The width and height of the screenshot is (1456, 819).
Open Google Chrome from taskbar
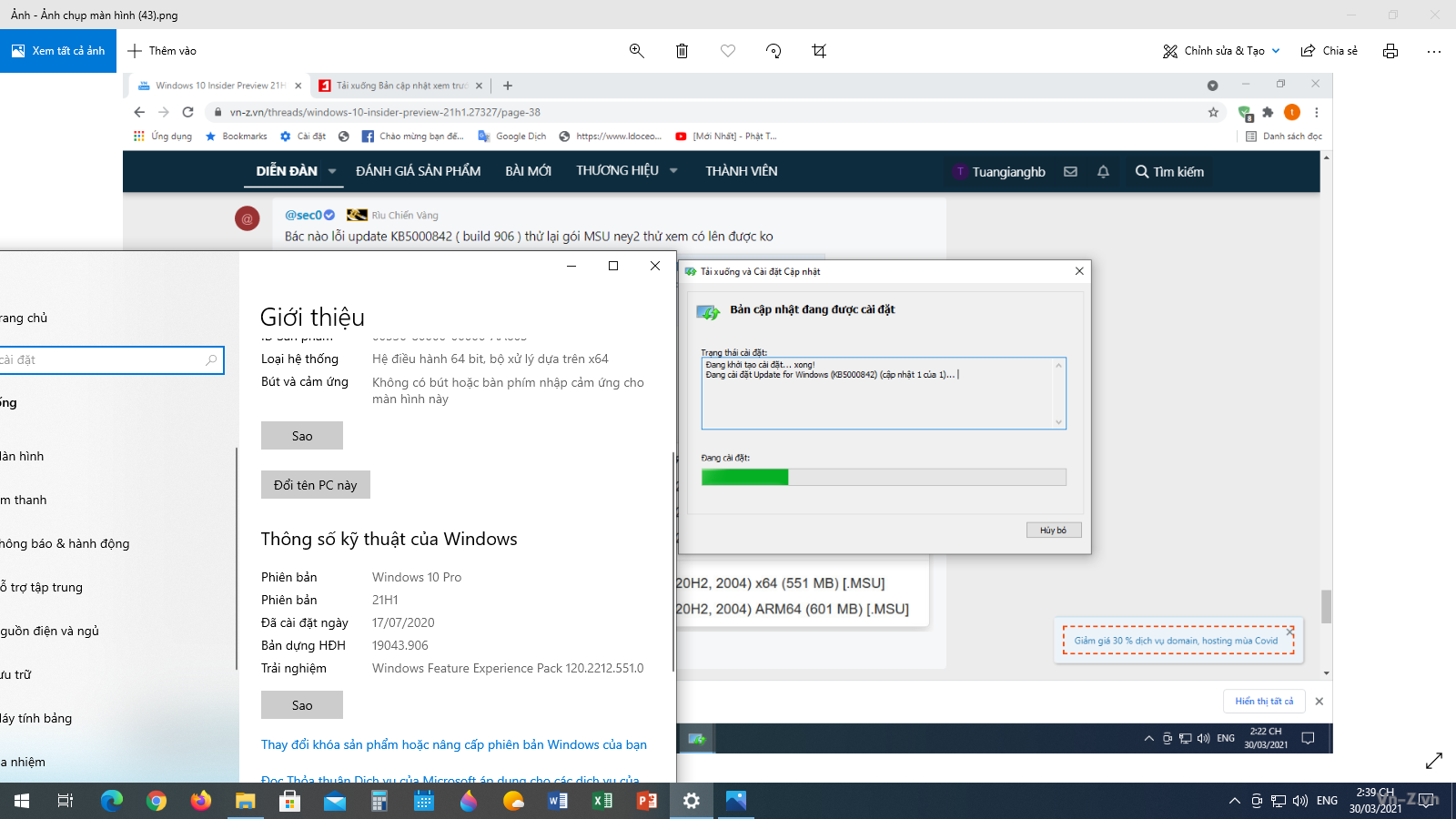coord(157,801)
